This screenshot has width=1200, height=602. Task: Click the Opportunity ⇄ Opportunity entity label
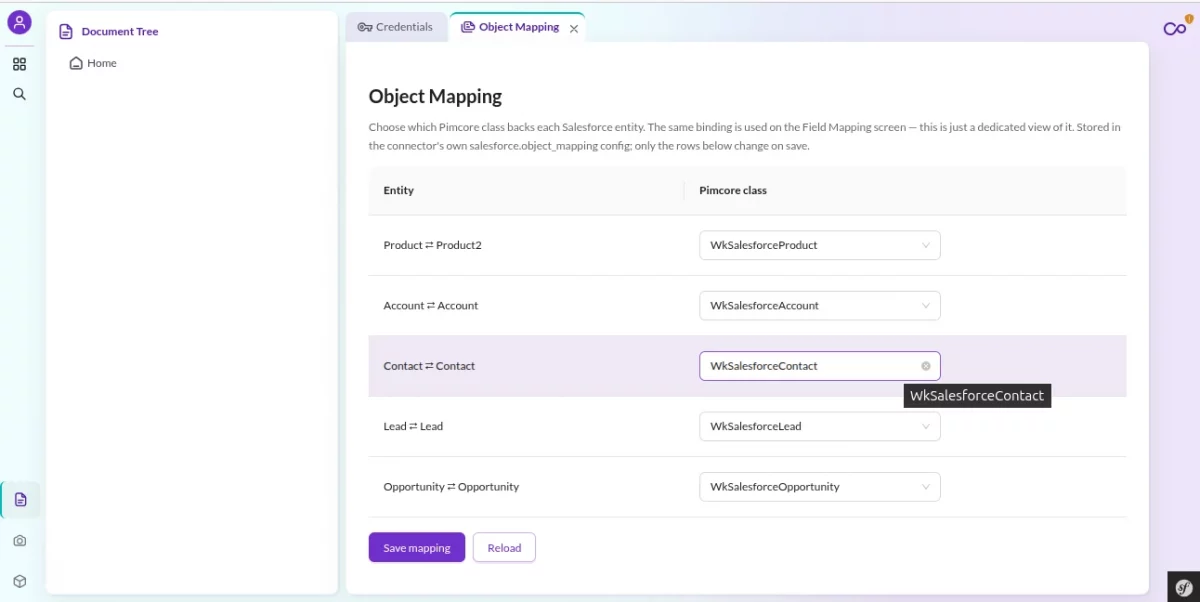[x=451, y=487]
